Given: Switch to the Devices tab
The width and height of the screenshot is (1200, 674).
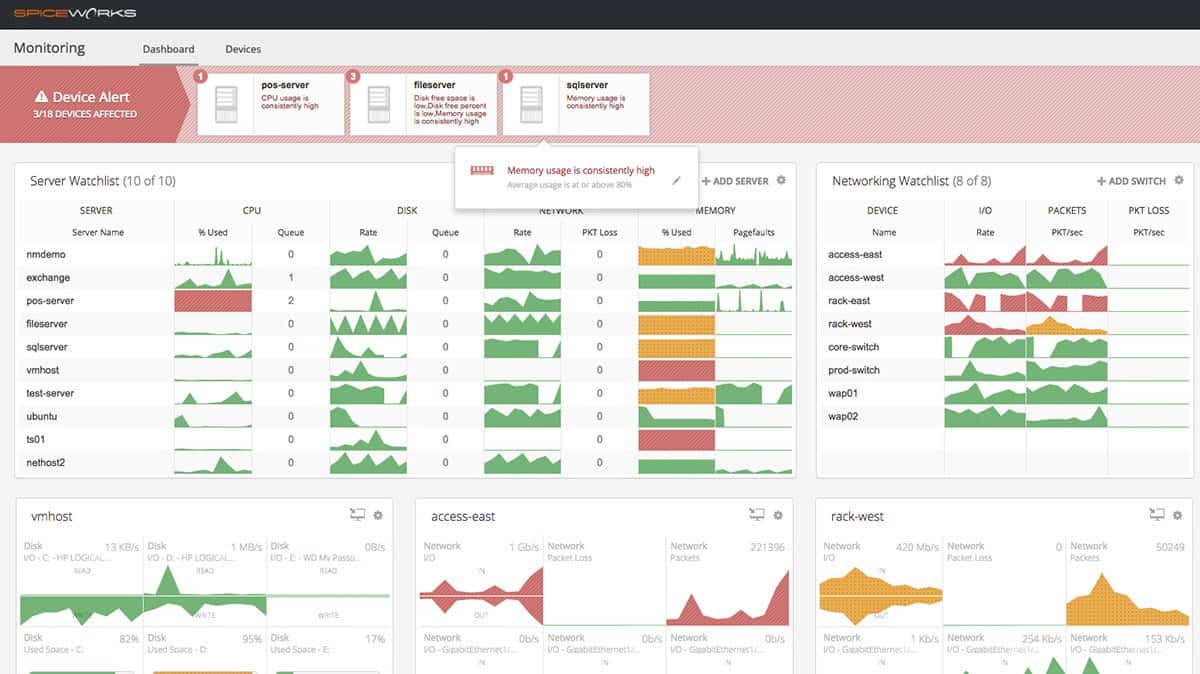Looking at the screenshot, I should click(x=243, y=47).
